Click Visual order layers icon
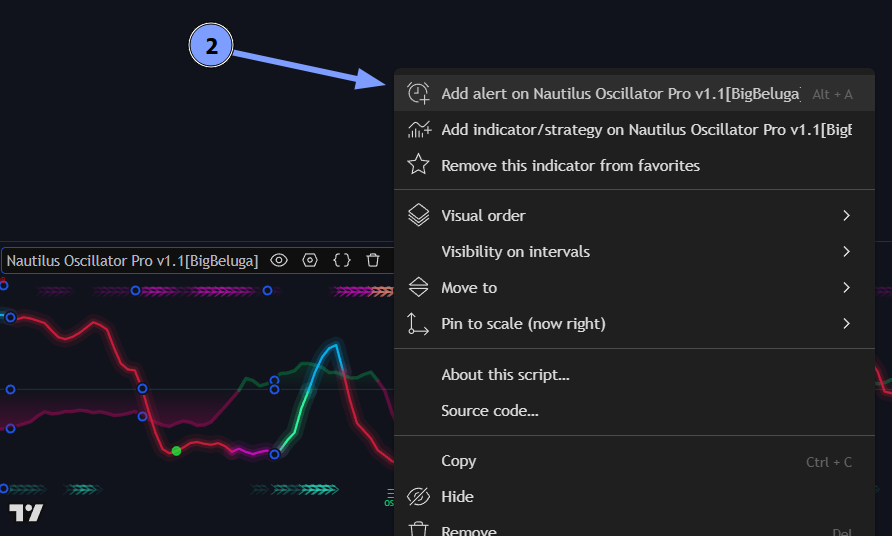Screen dimensions: 892x536 point(419,215)
